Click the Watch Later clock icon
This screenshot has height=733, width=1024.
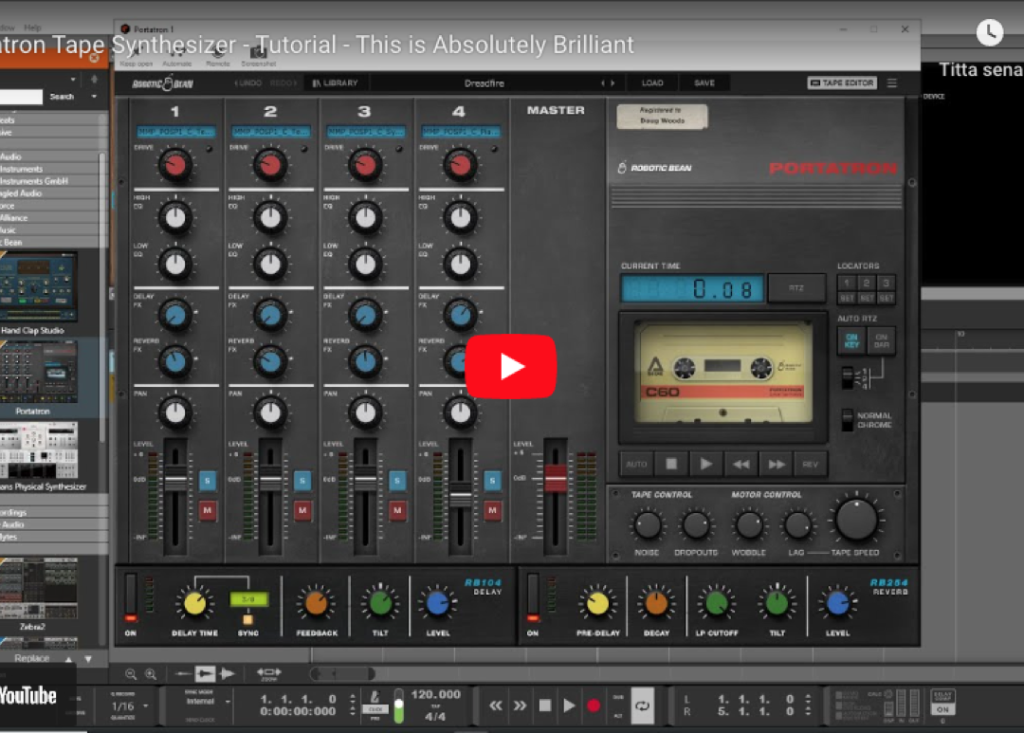(989, 31)
